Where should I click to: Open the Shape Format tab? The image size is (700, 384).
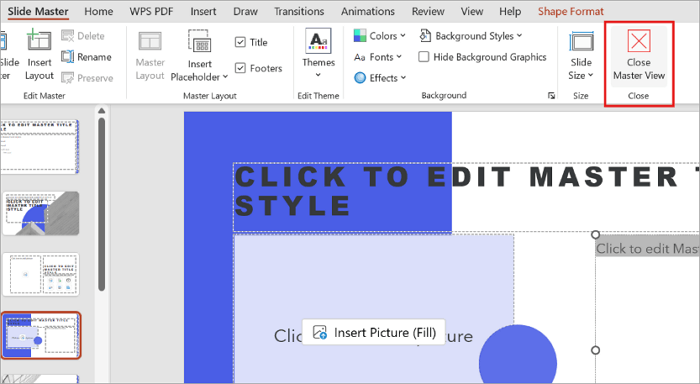click(x=571, y=11)
